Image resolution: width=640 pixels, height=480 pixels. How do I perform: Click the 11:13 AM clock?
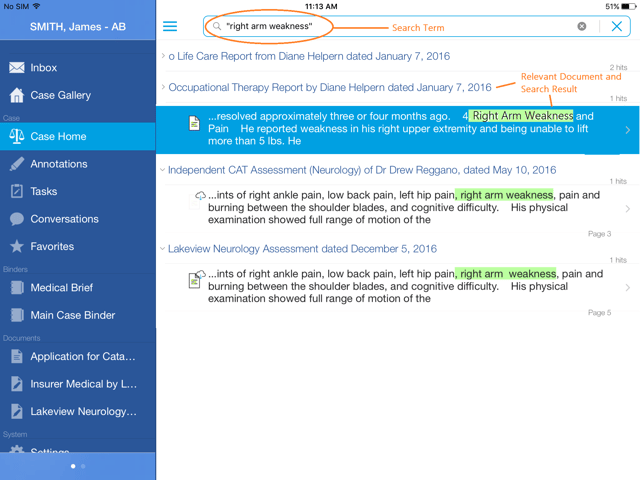coord(321,7)
